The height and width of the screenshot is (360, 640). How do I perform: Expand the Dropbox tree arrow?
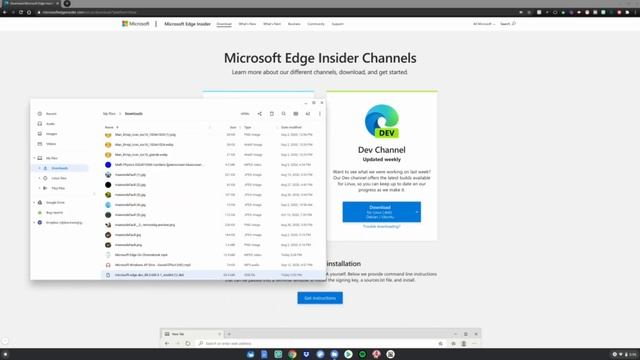coord(34,223)
